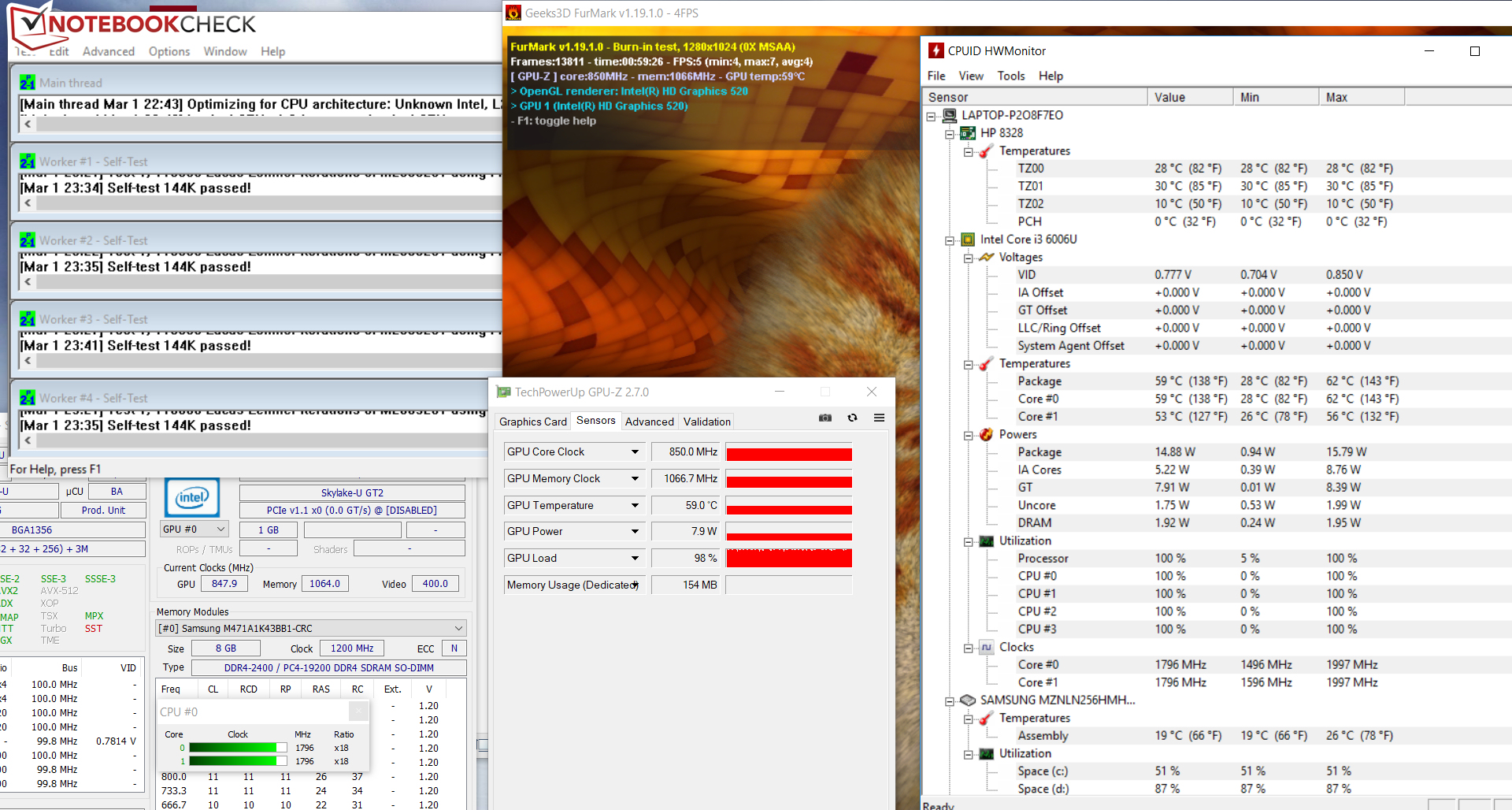Collapse the HP 8328 tree node
Viewport: 1512px width, 810px height.
click(950, 133)
